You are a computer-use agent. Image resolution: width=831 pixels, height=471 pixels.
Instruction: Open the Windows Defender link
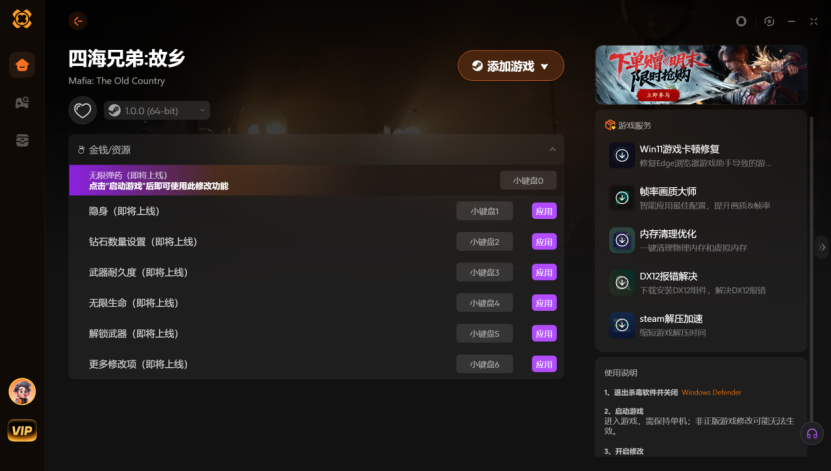(x=711, y=393)
